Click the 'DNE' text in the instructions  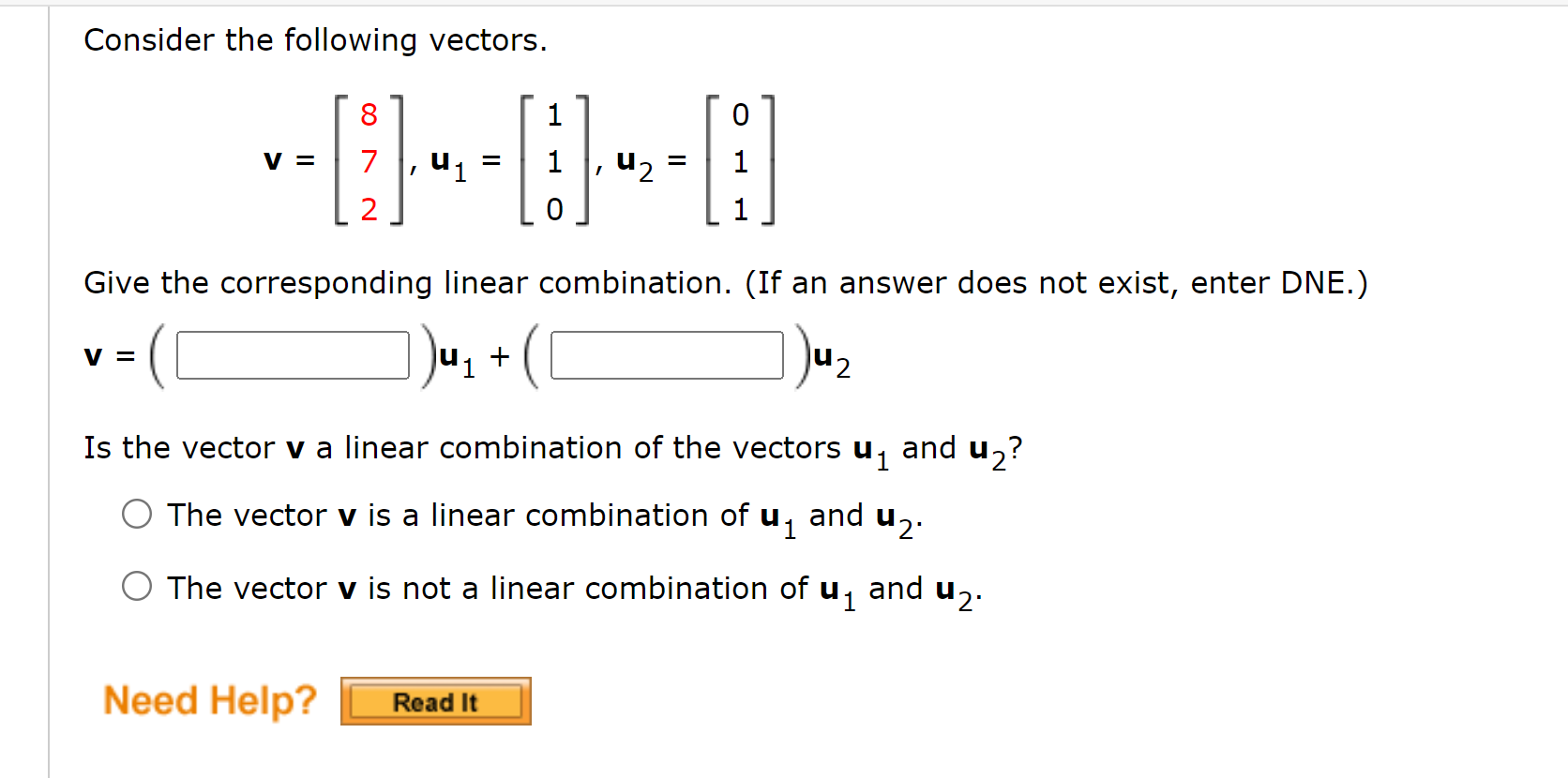pyautogui.click(x=1313, y=283)
